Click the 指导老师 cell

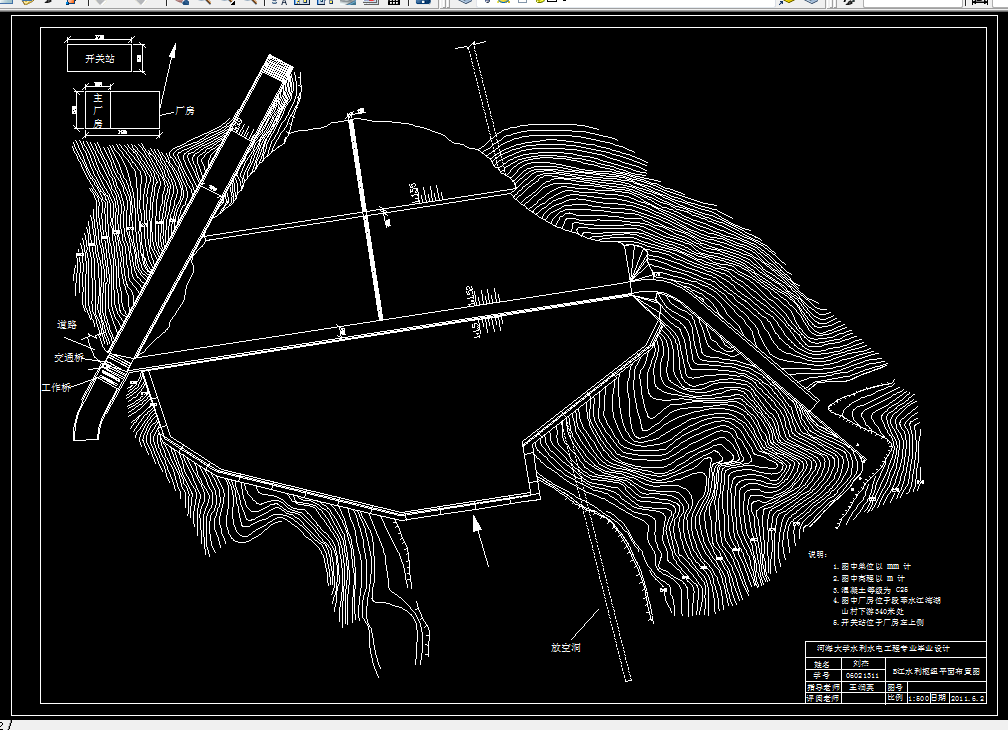pos(823,687)
